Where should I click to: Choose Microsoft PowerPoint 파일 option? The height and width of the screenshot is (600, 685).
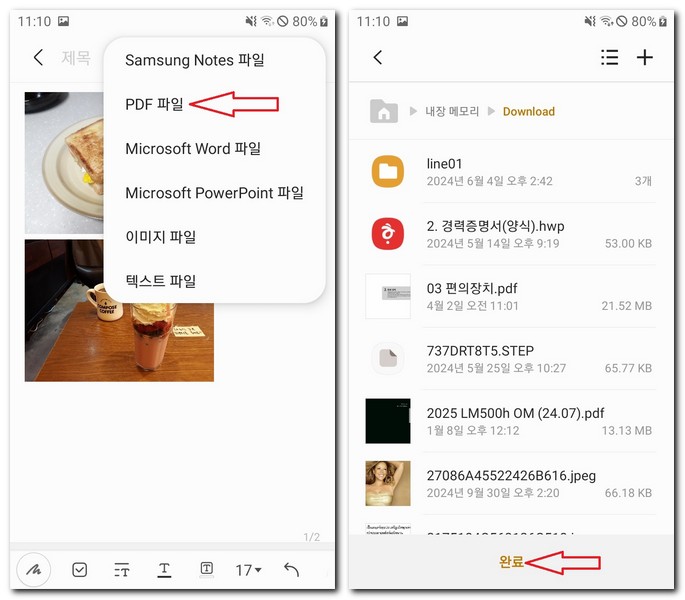pos(214,193)
